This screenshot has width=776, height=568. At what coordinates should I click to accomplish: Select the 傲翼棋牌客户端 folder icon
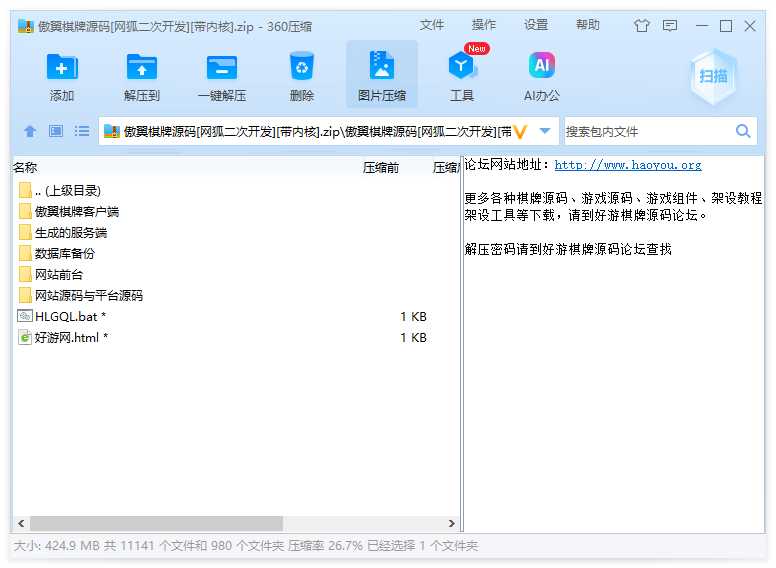point(25,211)
